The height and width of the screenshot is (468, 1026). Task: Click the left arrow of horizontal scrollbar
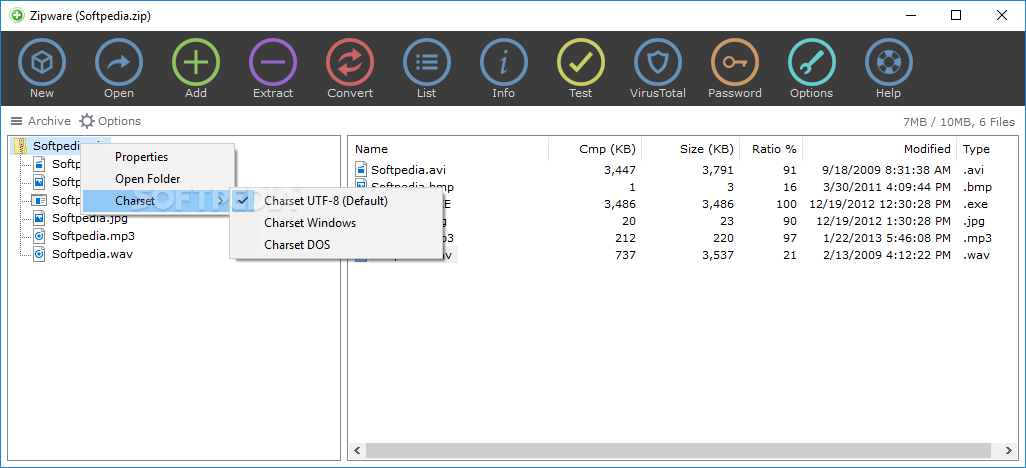(x=357, y=451)
